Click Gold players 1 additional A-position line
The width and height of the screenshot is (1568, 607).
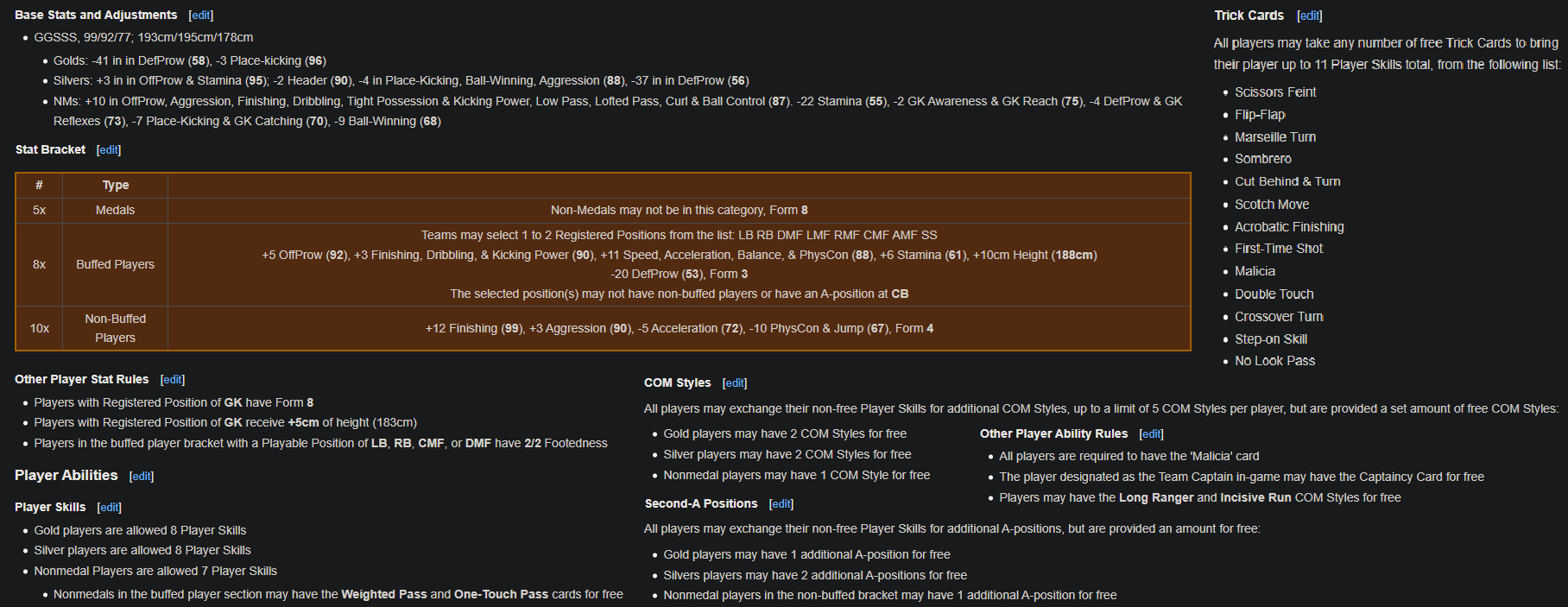806,554
